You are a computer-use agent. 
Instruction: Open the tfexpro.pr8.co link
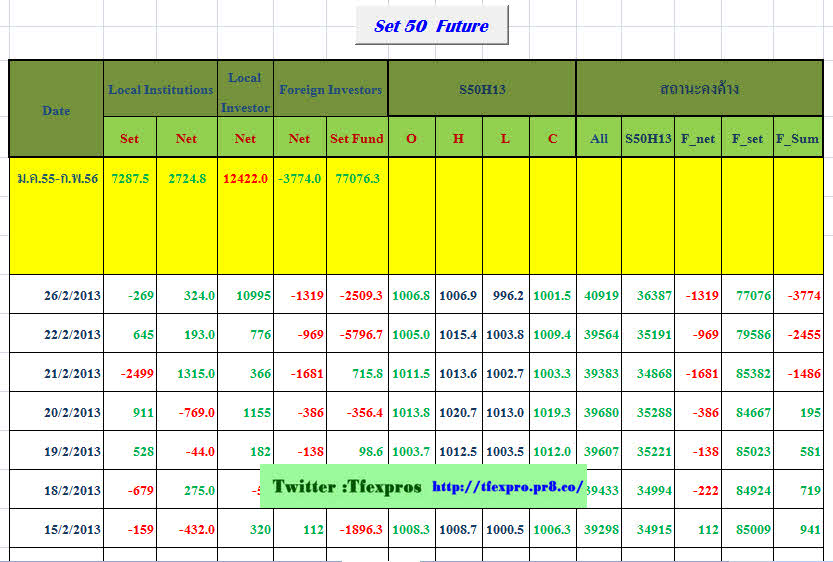(507, 487)
